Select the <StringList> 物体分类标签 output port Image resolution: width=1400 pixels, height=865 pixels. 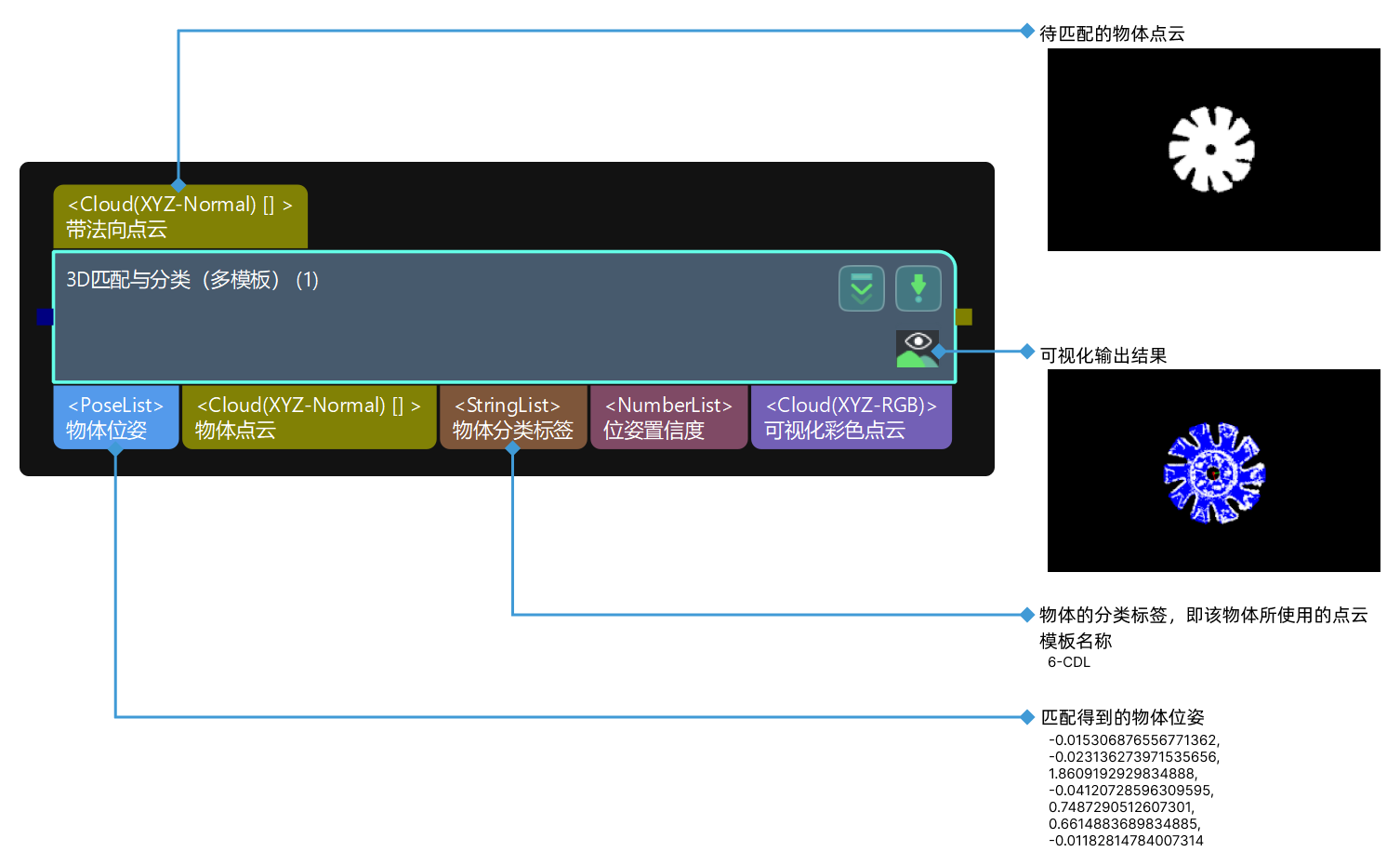512,417
